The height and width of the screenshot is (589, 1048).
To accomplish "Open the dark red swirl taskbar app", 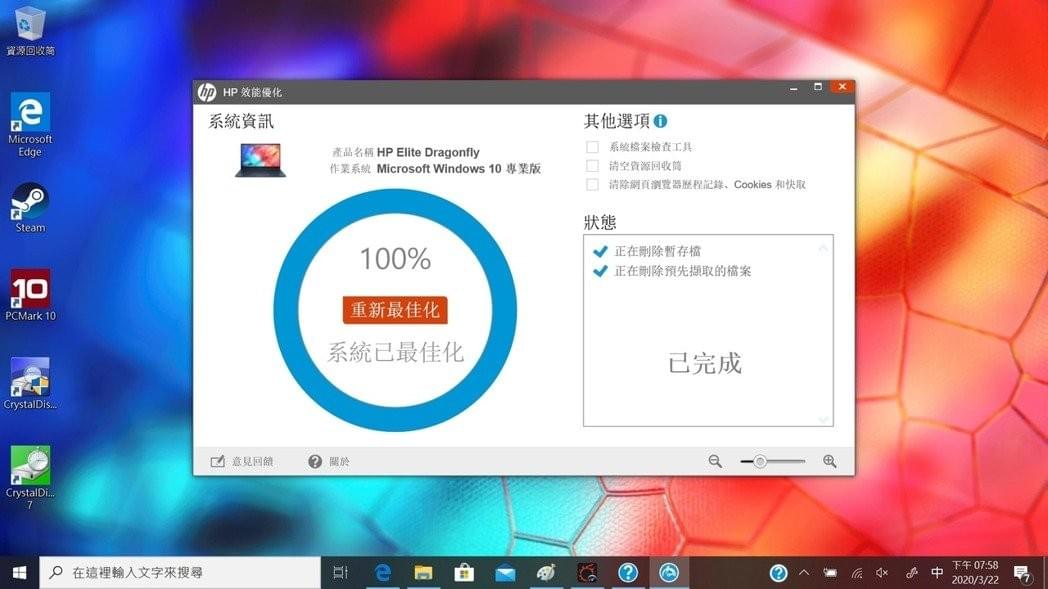I will click(x=587, y=573).
